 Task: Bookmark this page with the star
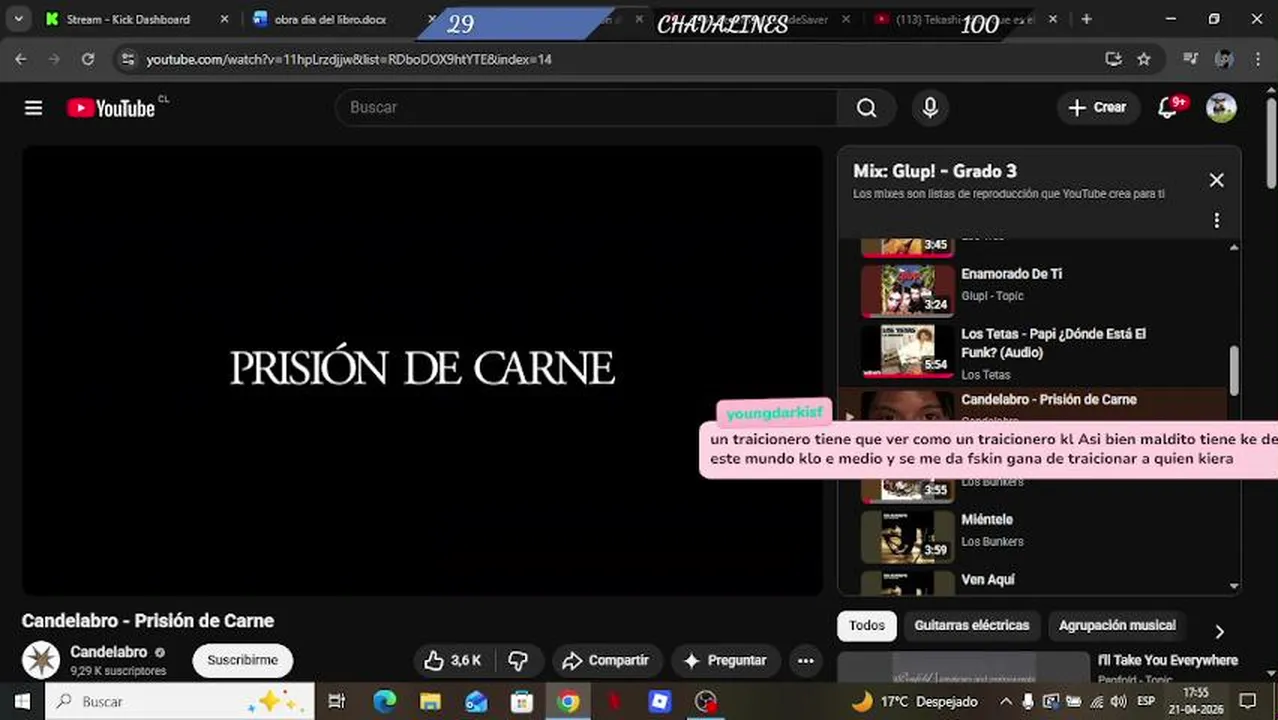(x=1144, y=59)
